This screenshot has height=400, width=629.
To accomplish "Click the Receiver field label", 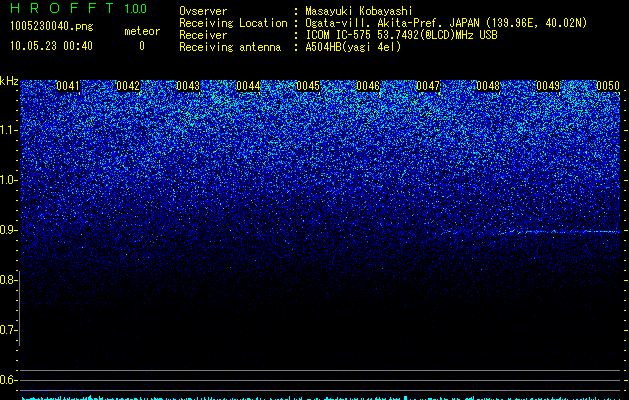I will coord(203,35).
